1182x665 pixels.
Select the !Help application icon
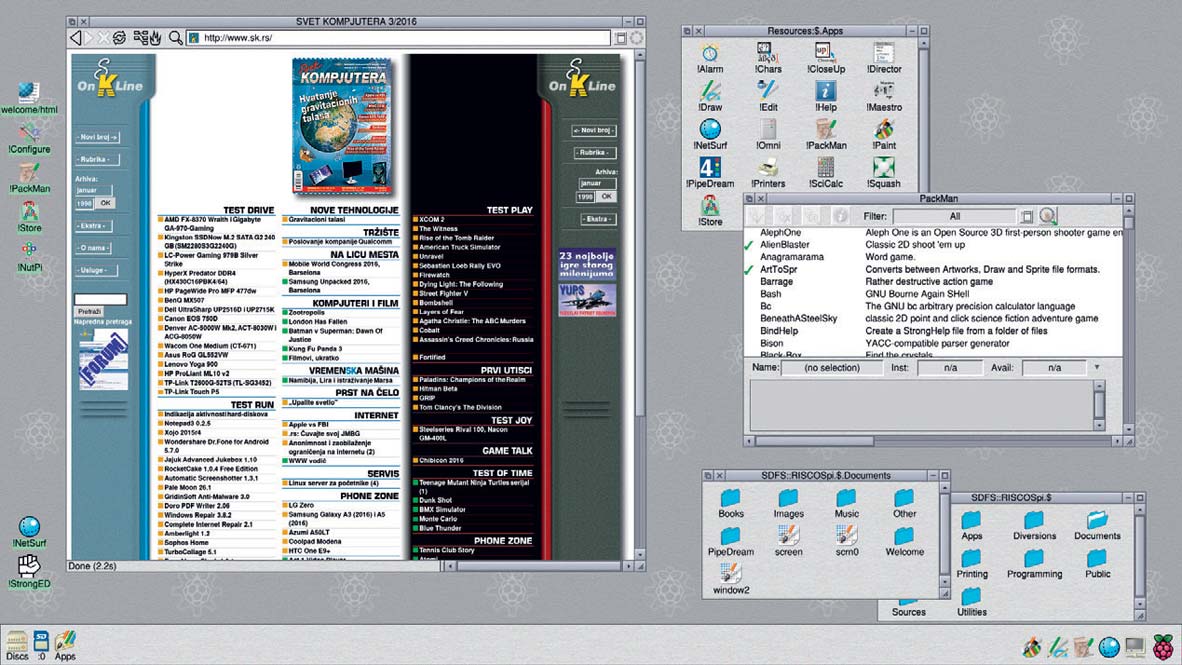point(825,97)
